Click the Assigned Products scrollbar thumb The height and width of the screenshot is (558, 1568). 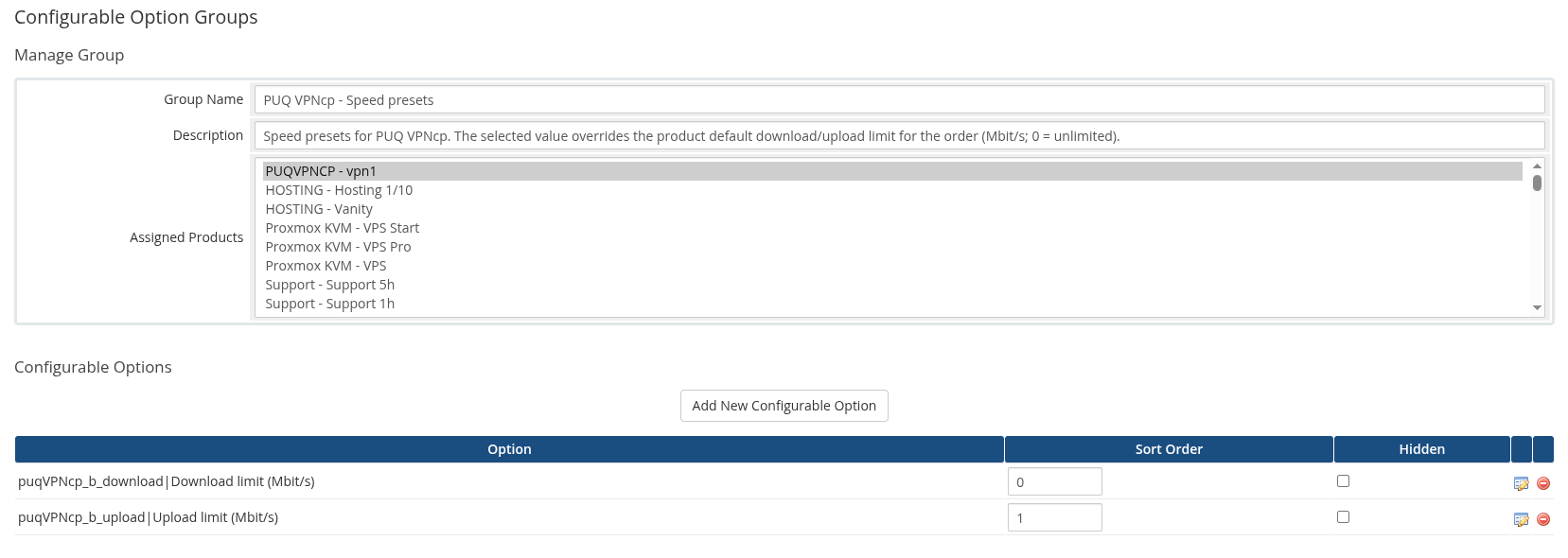pyautogui.click(x=1537, y=183)
